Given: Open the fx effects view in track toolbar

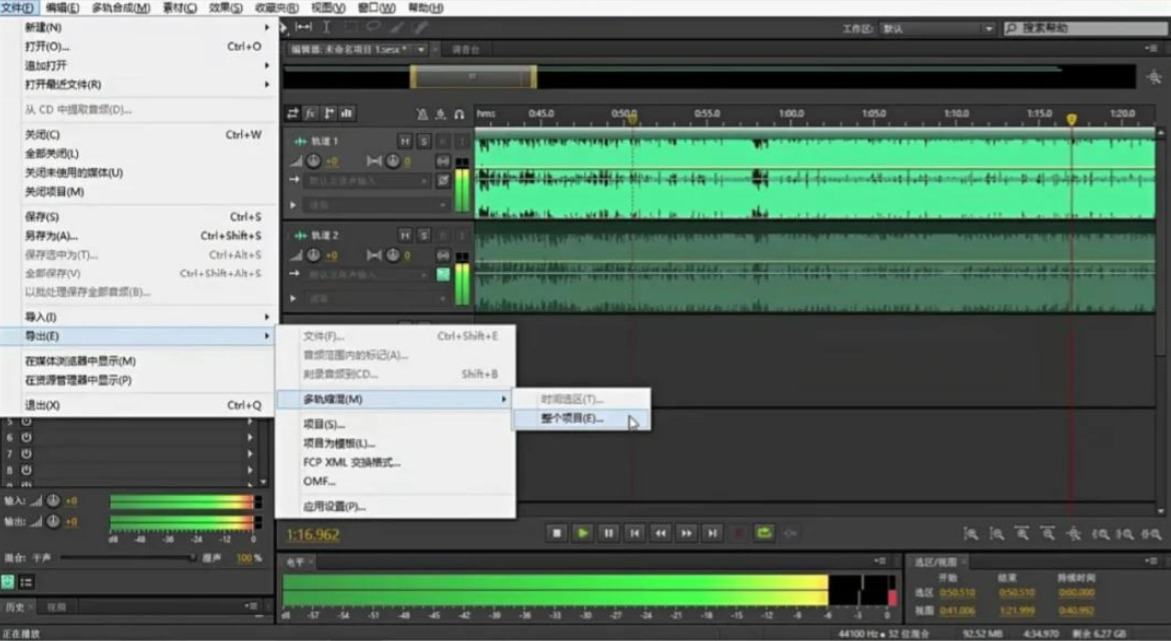Looking at the screenshot, I should point(310,114).
